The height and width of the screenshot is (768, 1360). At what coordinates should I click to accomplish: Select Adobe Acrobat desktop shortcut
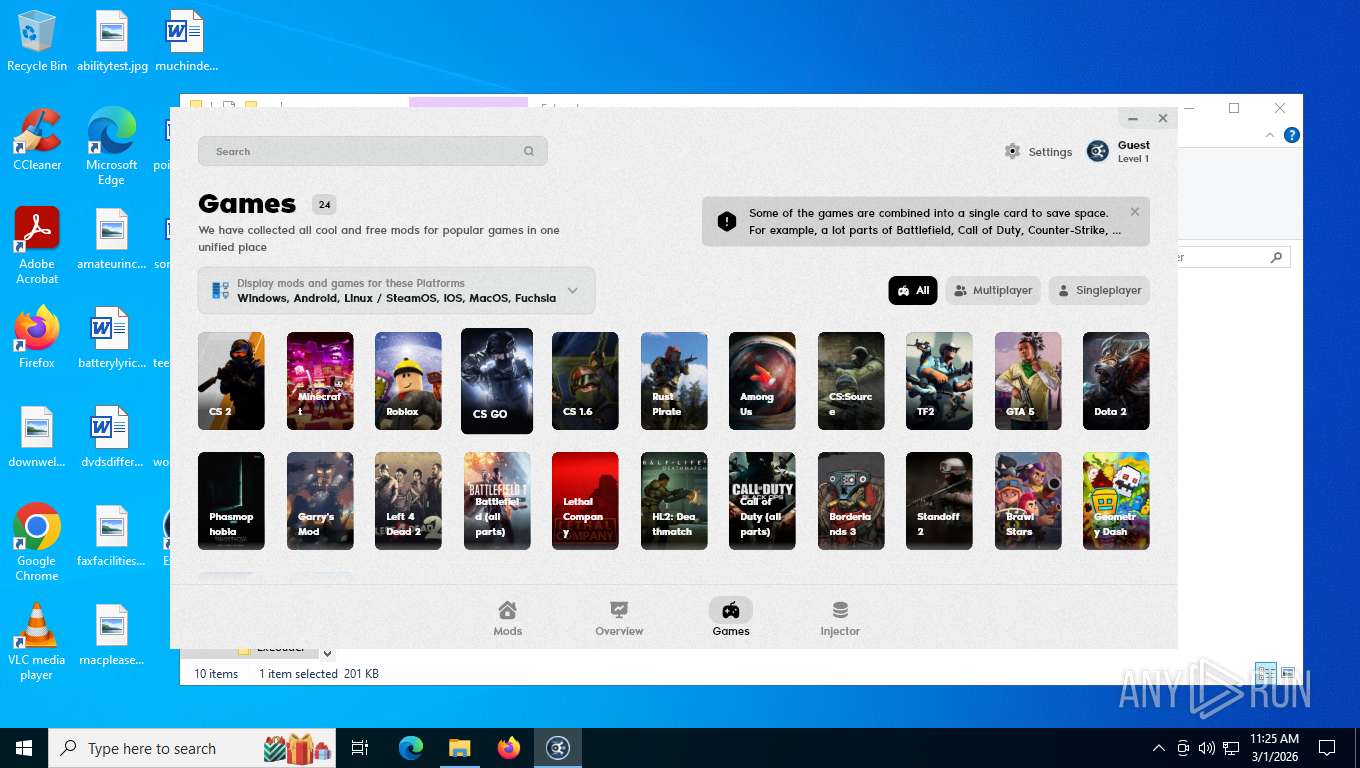click(x=37, y=246)
